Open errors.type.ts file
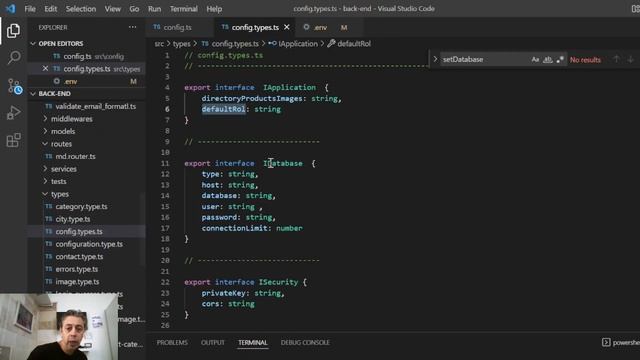 click(77, 269)
